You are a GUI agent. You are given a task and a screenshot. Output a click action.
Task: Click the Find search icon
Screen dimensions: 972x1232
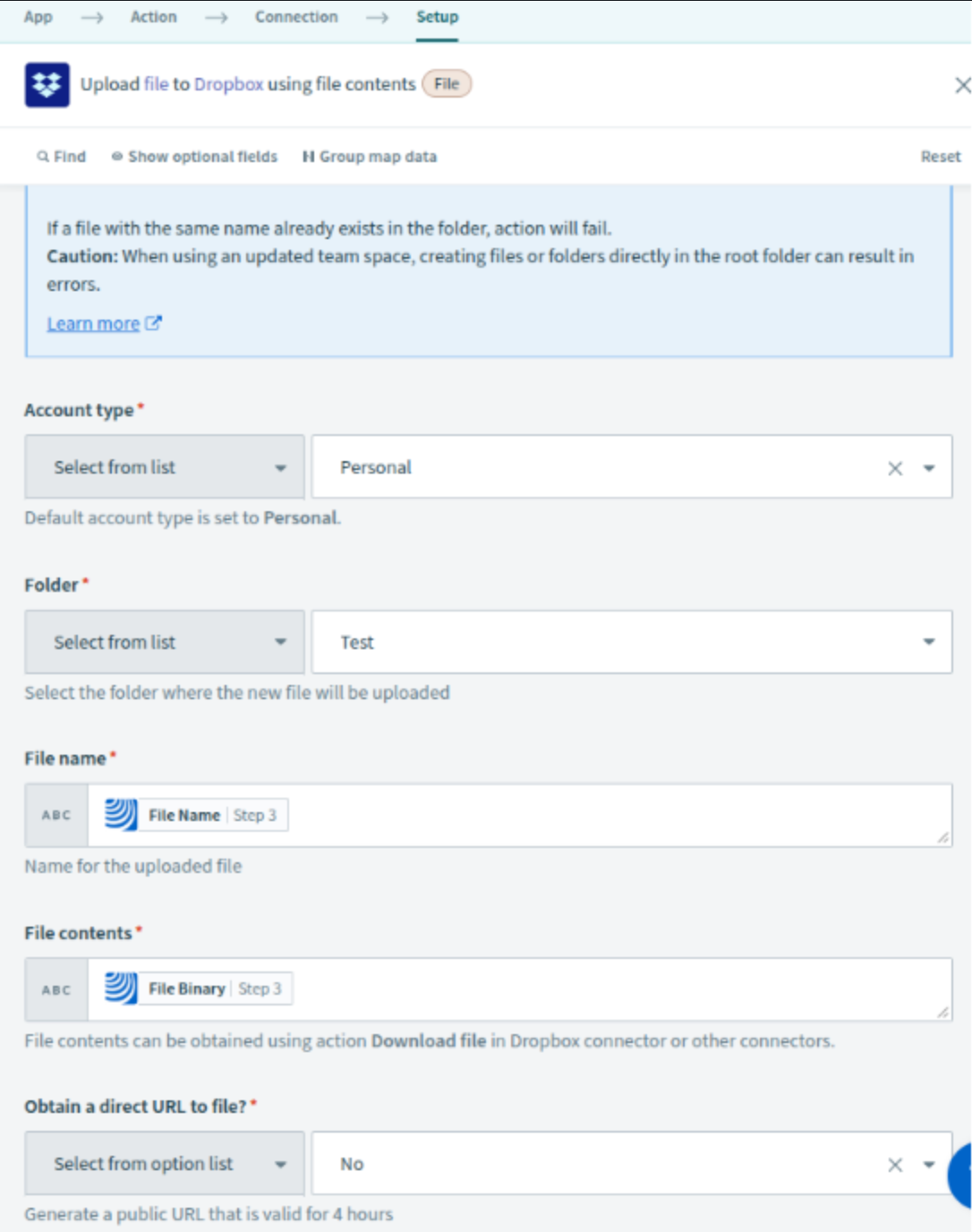(x=42, y=157)
